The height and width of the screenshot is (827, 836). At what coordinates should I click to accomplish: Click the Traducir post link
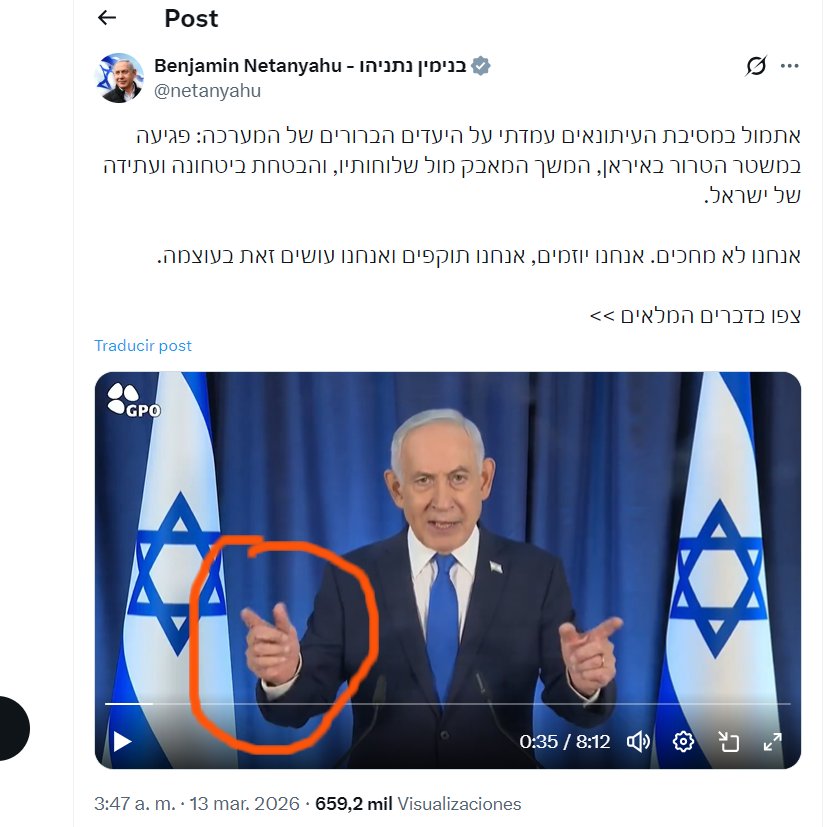click(143, 346)
